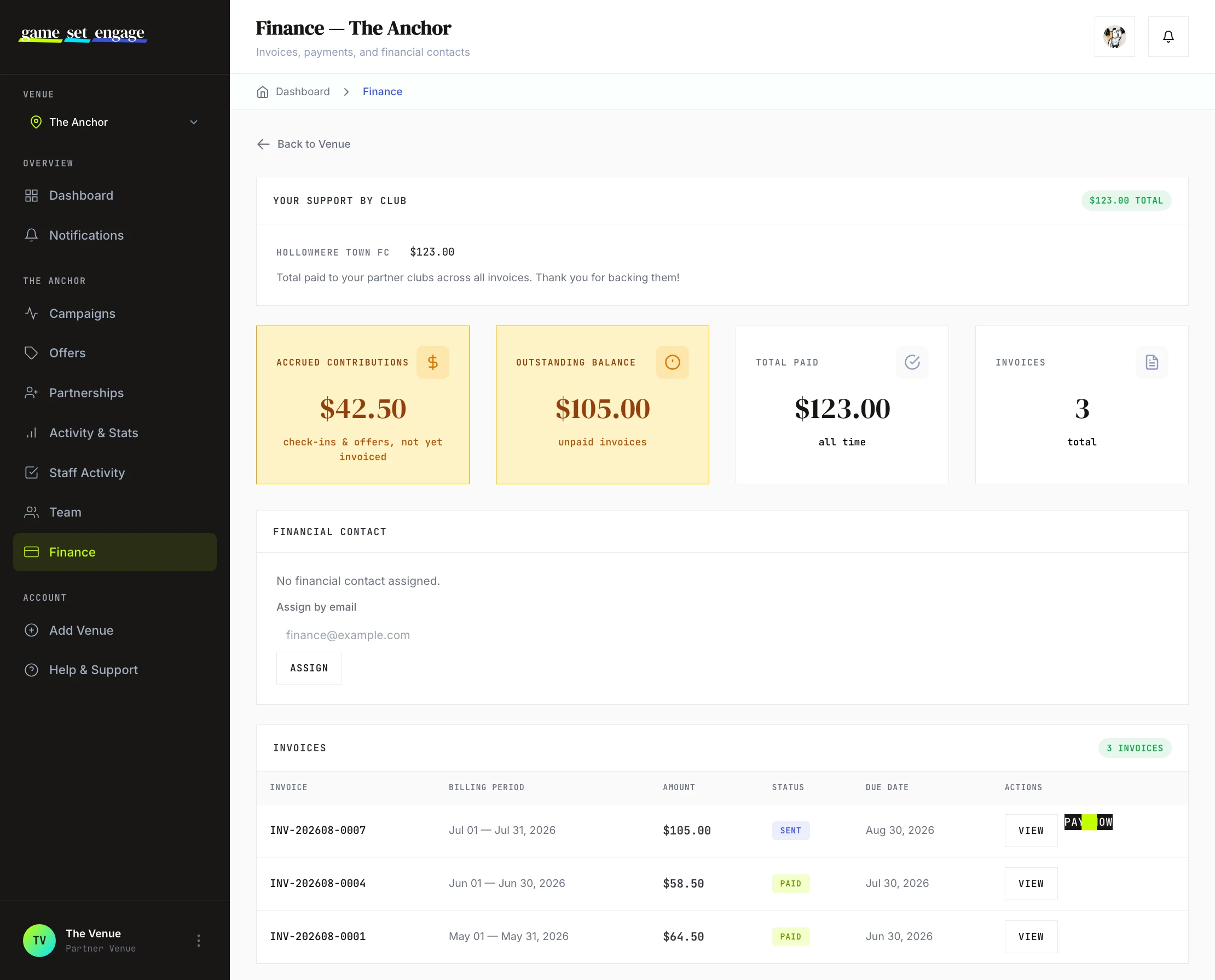The image size is (1215, 980).
Task: Click the checkmark icon on Total Paid card
Action: coord(912,362)
